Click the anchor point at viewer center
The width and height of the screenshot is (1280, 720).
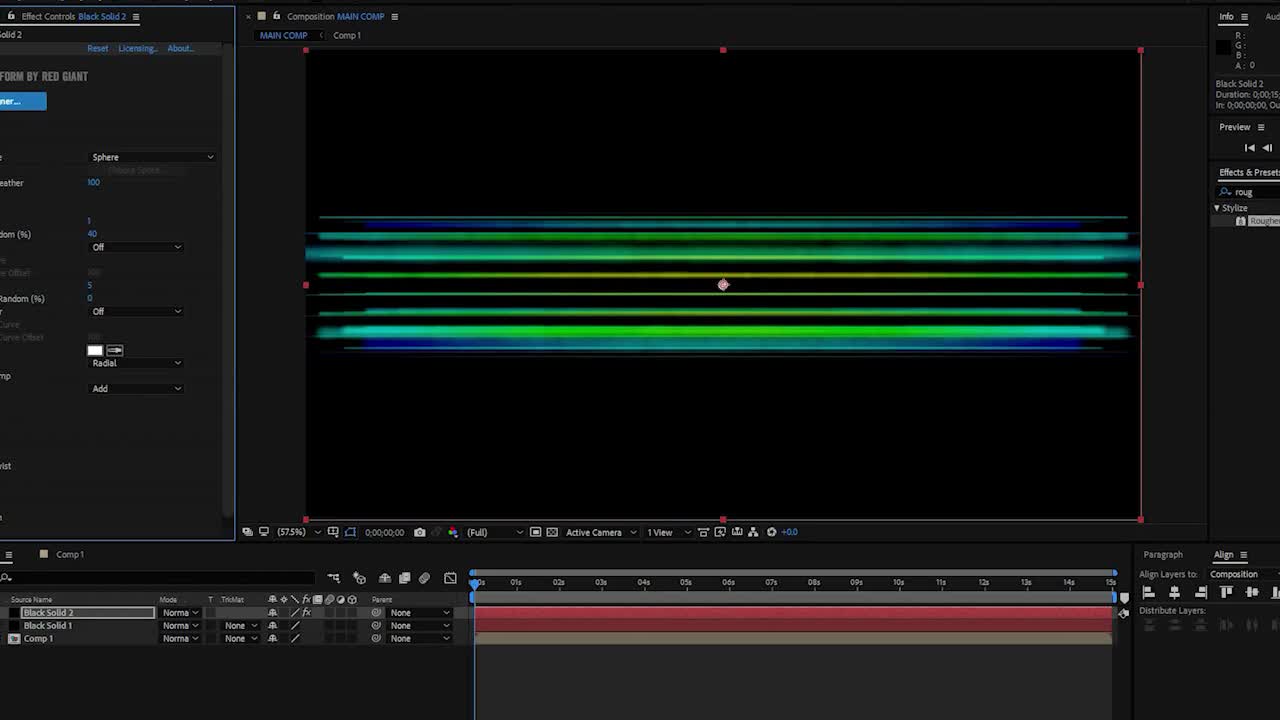point(723,285)
